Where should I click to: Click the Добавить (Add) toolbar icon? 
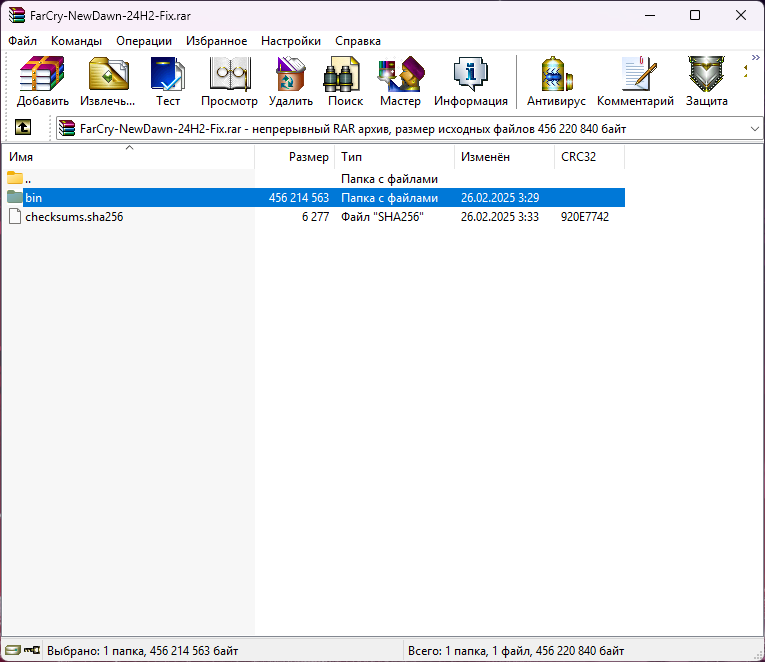pyautogui.click(x=42, y=81)
